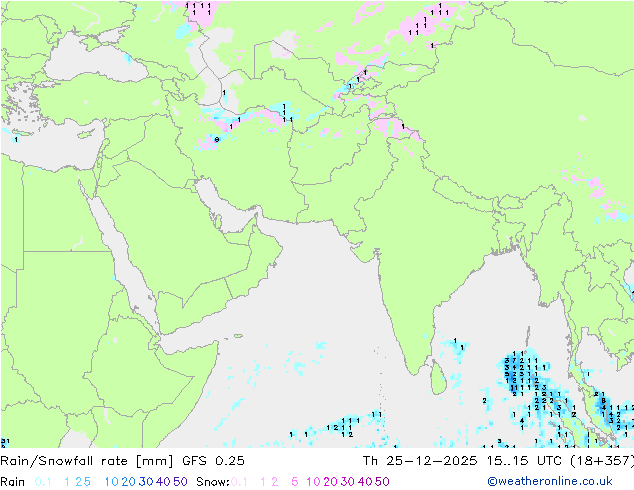Screen dimensions: 634x490
Task: Select the Snow 40 legend value
Action: coord(365,482)
